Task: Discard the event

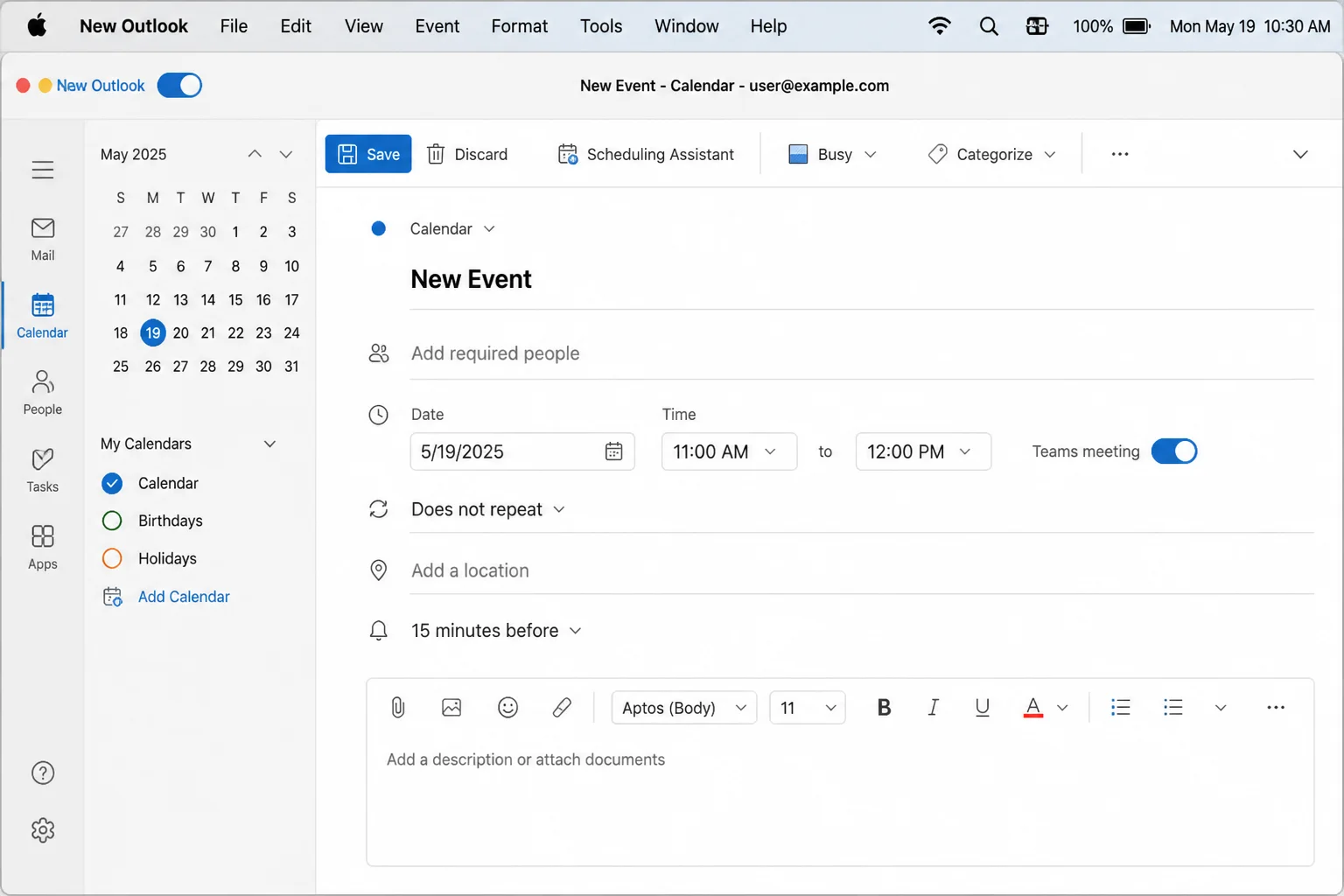Action: [x=467, y=154]
